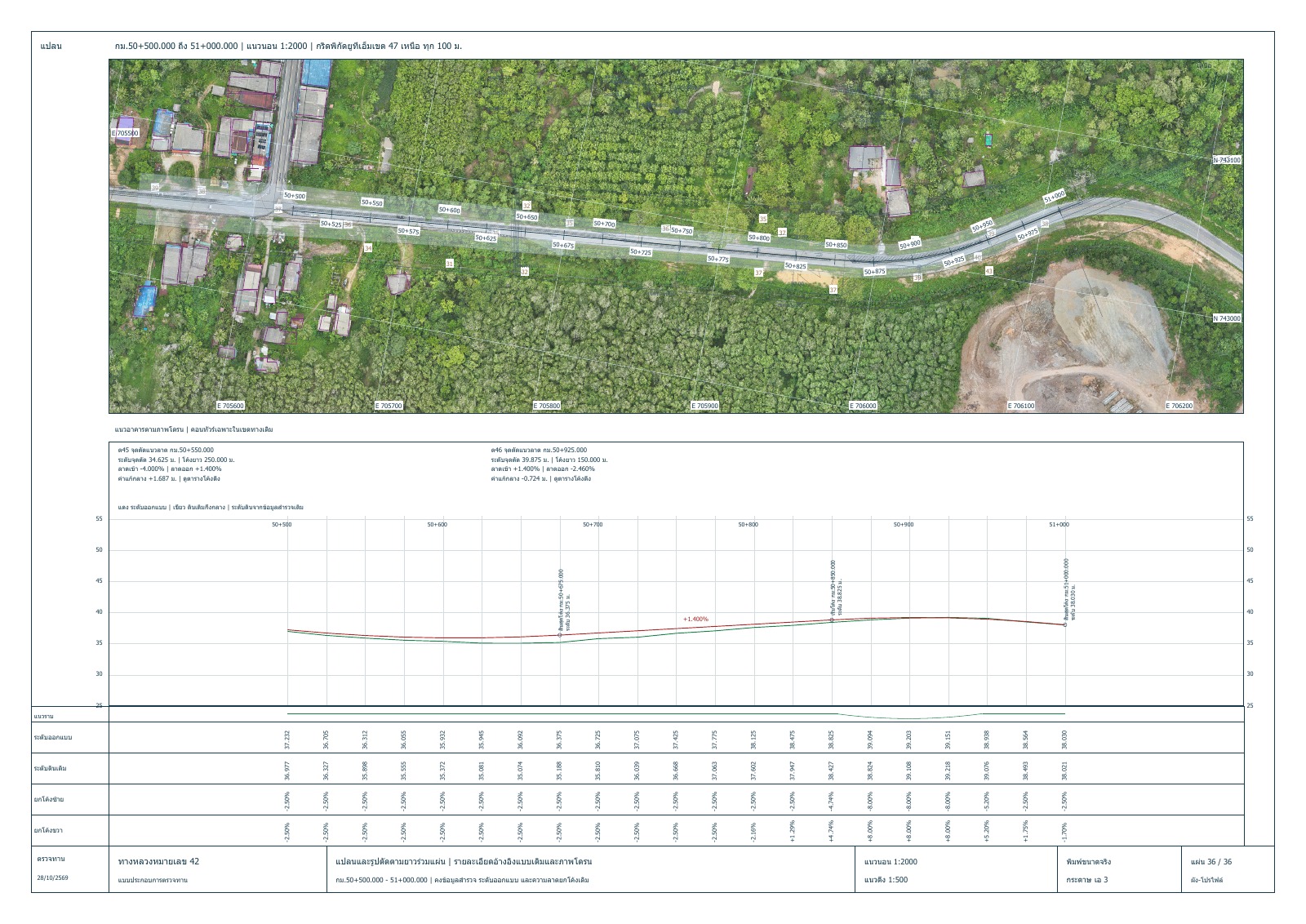Click station label '50+550' on the aerial plan

371,202
